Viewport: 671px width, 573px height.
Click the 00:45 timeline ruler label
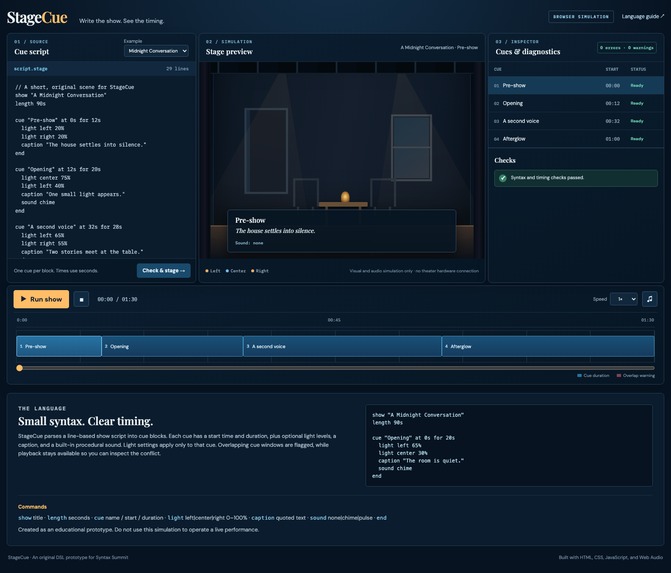334,320
